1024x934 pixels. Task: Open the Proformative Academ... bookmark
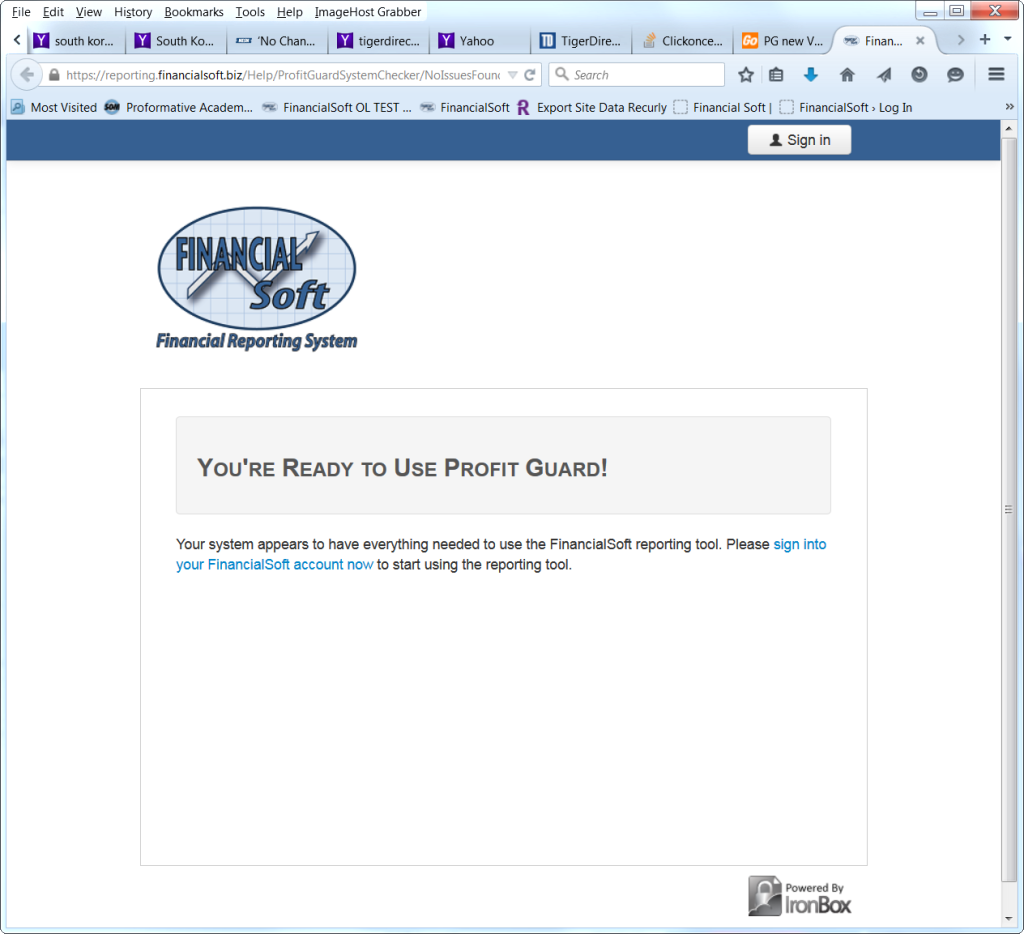[x=179, y=107]
